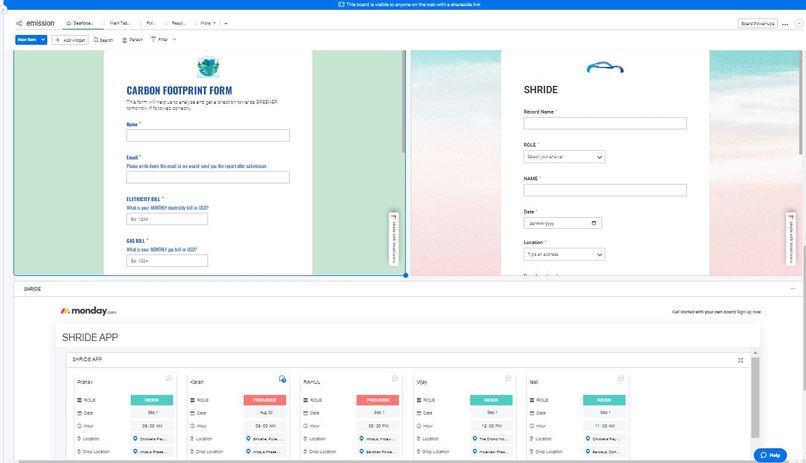Add a new board view with plus
The width and height of the screenshot is (806, 463).
[226, 23]
